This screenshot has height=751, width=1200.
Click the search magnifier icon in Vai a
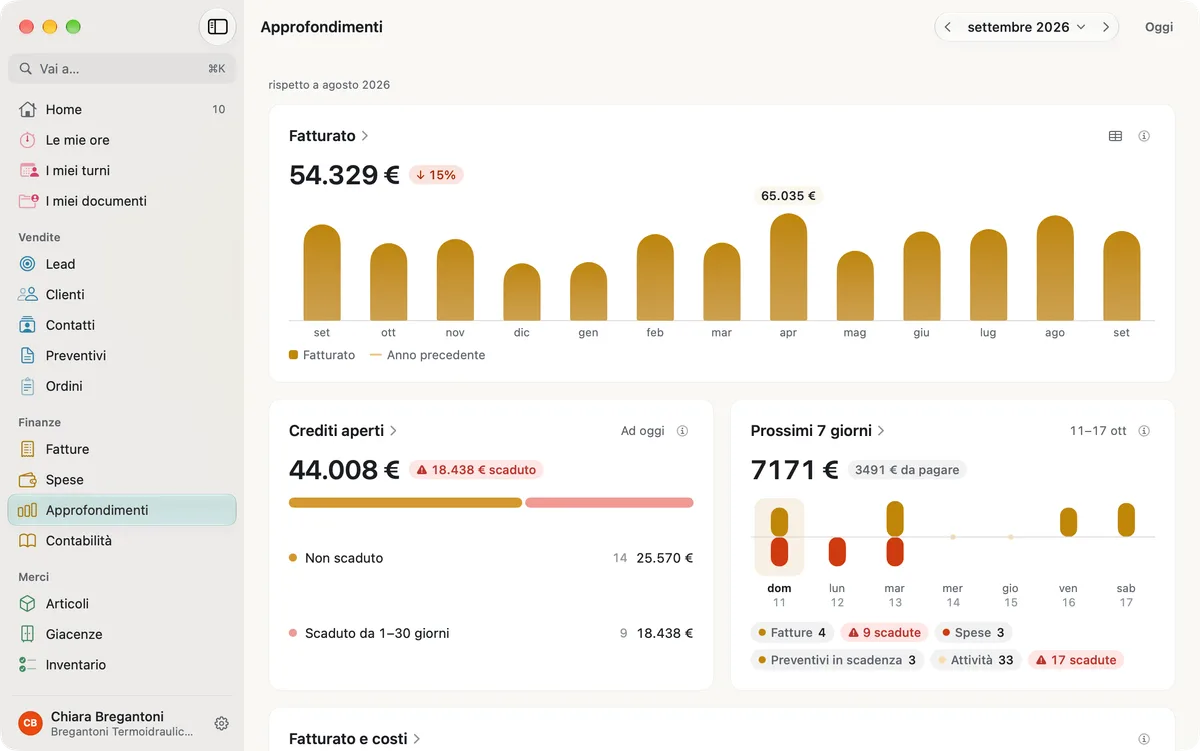[x=26, y=69]
